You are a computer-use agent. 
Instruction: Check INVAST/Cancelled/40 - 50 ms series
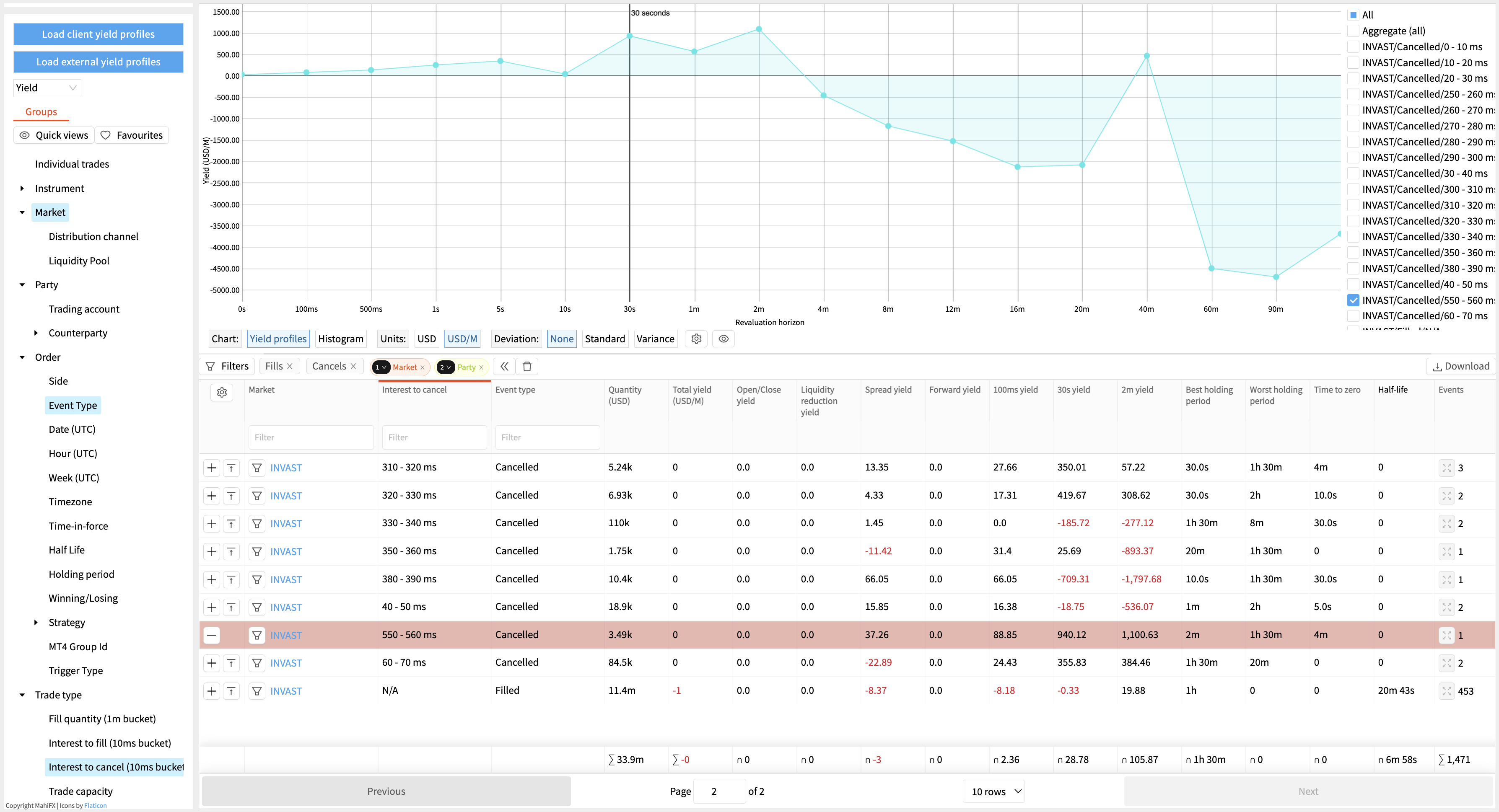tap(1354, 284)
